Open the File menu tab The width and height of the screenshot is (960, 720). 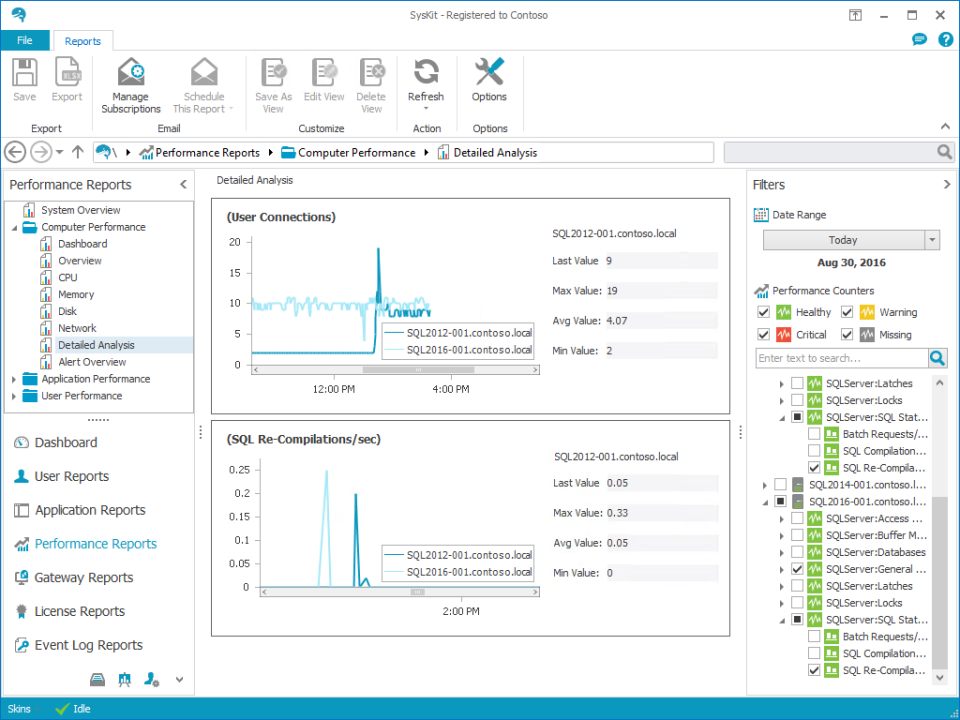click(x=25, y=40)
